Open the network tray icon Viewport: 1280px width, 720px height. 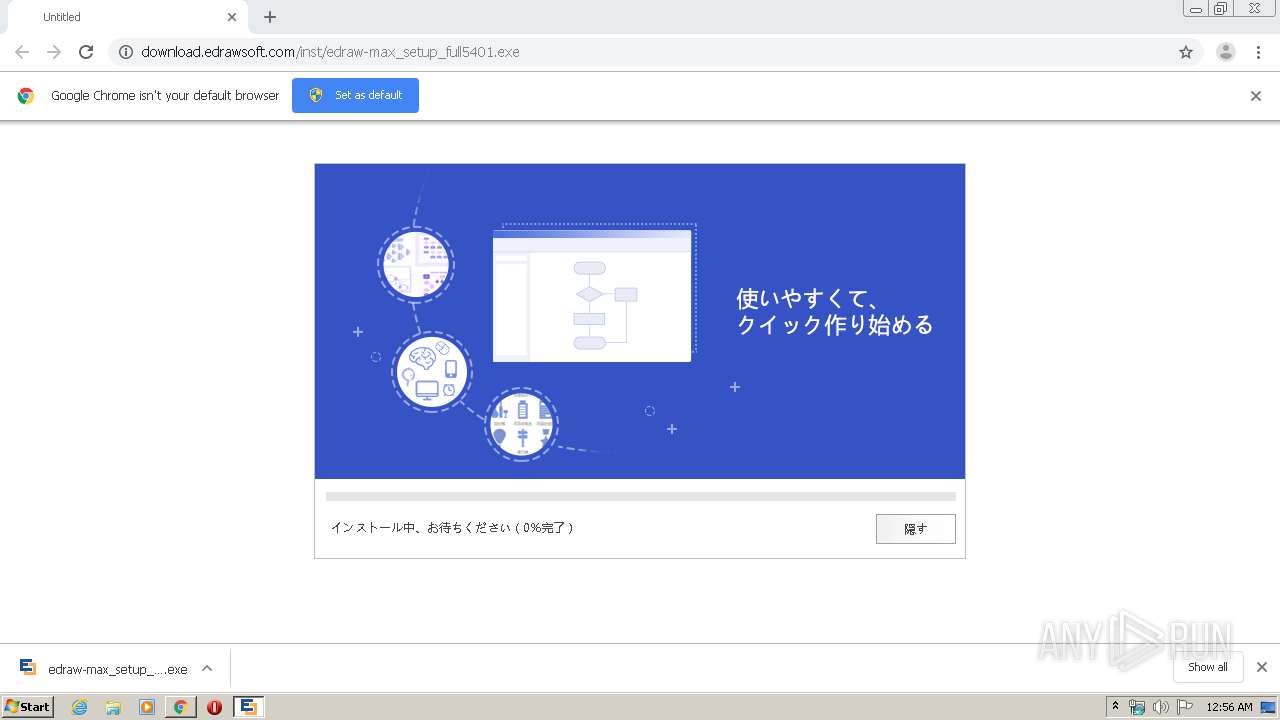coord(1137,707)
